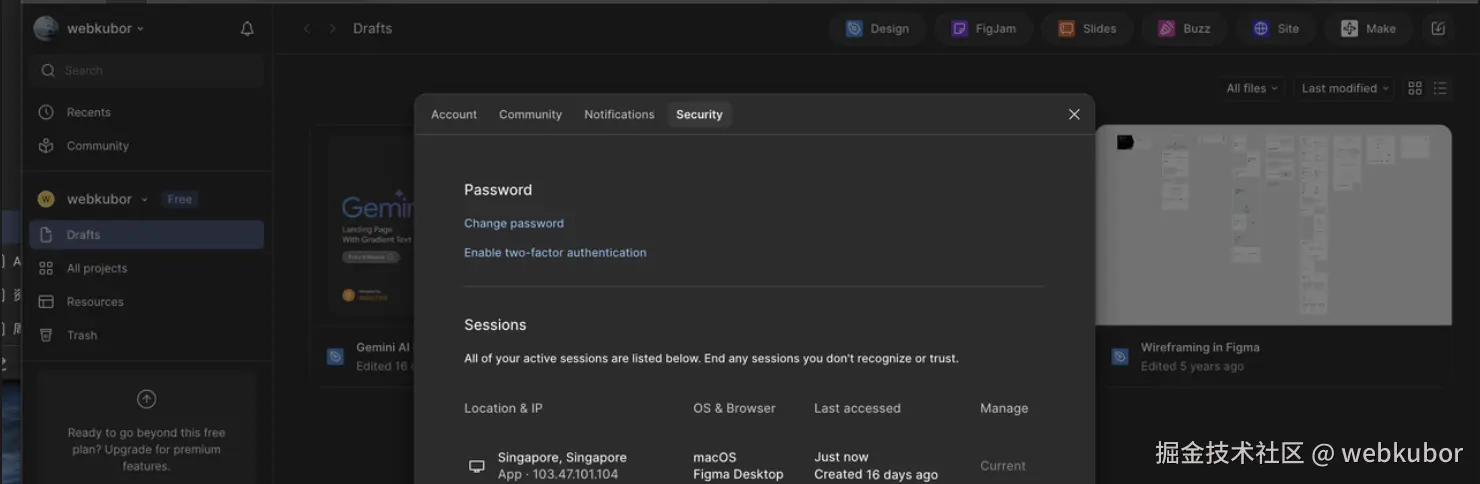Viewport: 1480px width, 484px height.
Task: Click the Manage column header
Action: [x=1004, y=409]
